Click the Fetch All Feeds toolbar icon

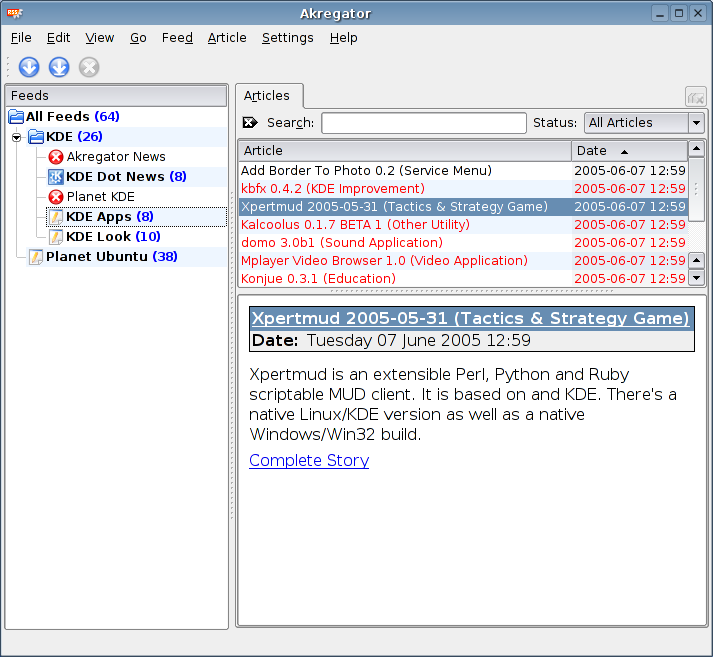click(59, 67)
